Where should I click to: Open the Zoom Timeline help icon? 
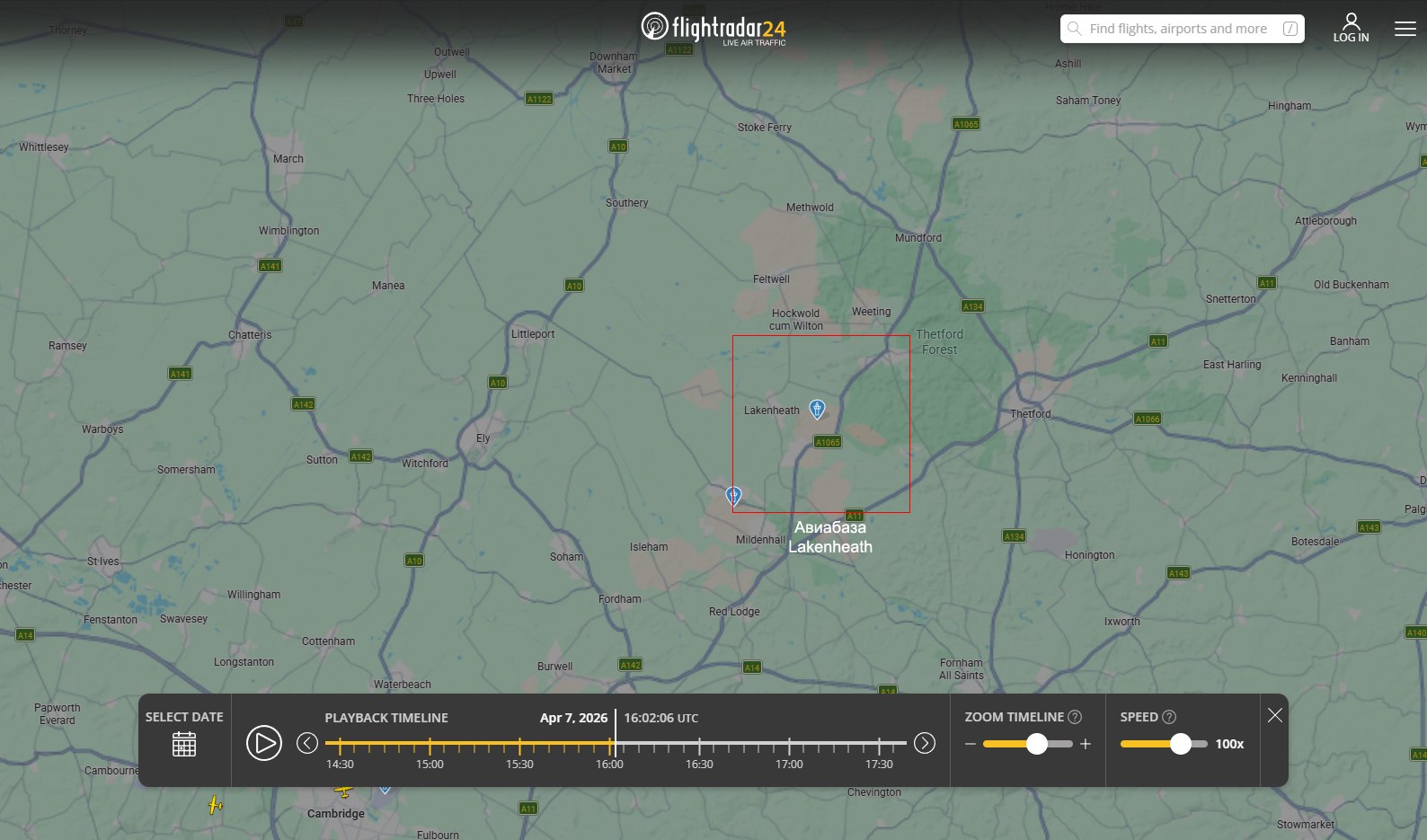pyautogui.click(x=1075, y=717)
